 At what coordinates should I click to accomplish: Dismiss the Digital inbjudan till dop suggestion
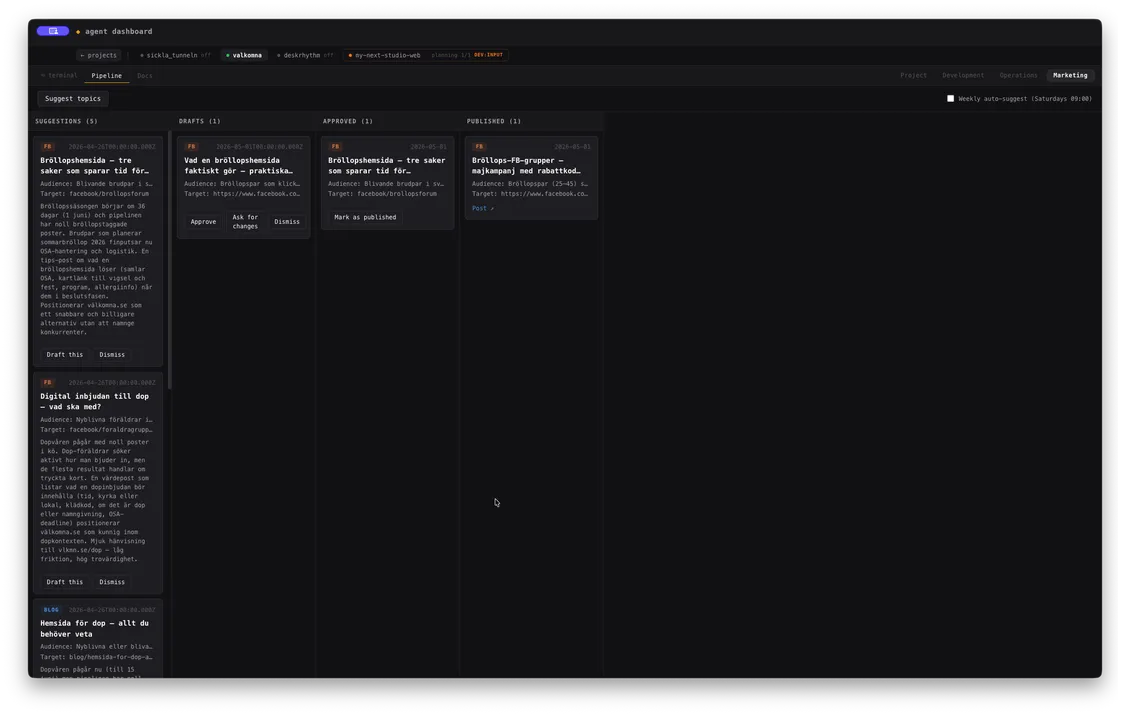click(112, 582)
